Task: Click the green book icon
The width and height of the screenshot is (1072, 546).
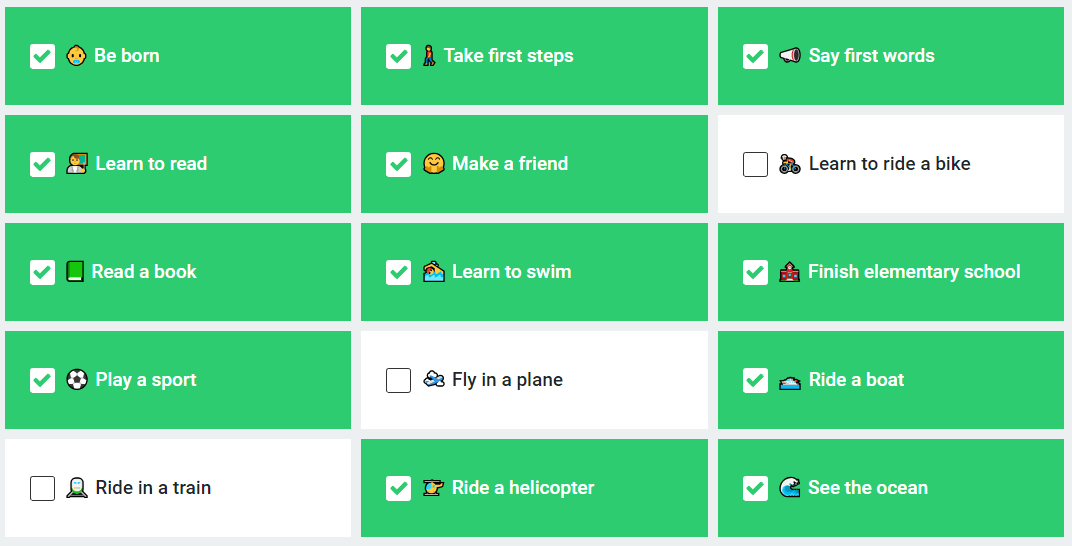Action: coord(76,272)
